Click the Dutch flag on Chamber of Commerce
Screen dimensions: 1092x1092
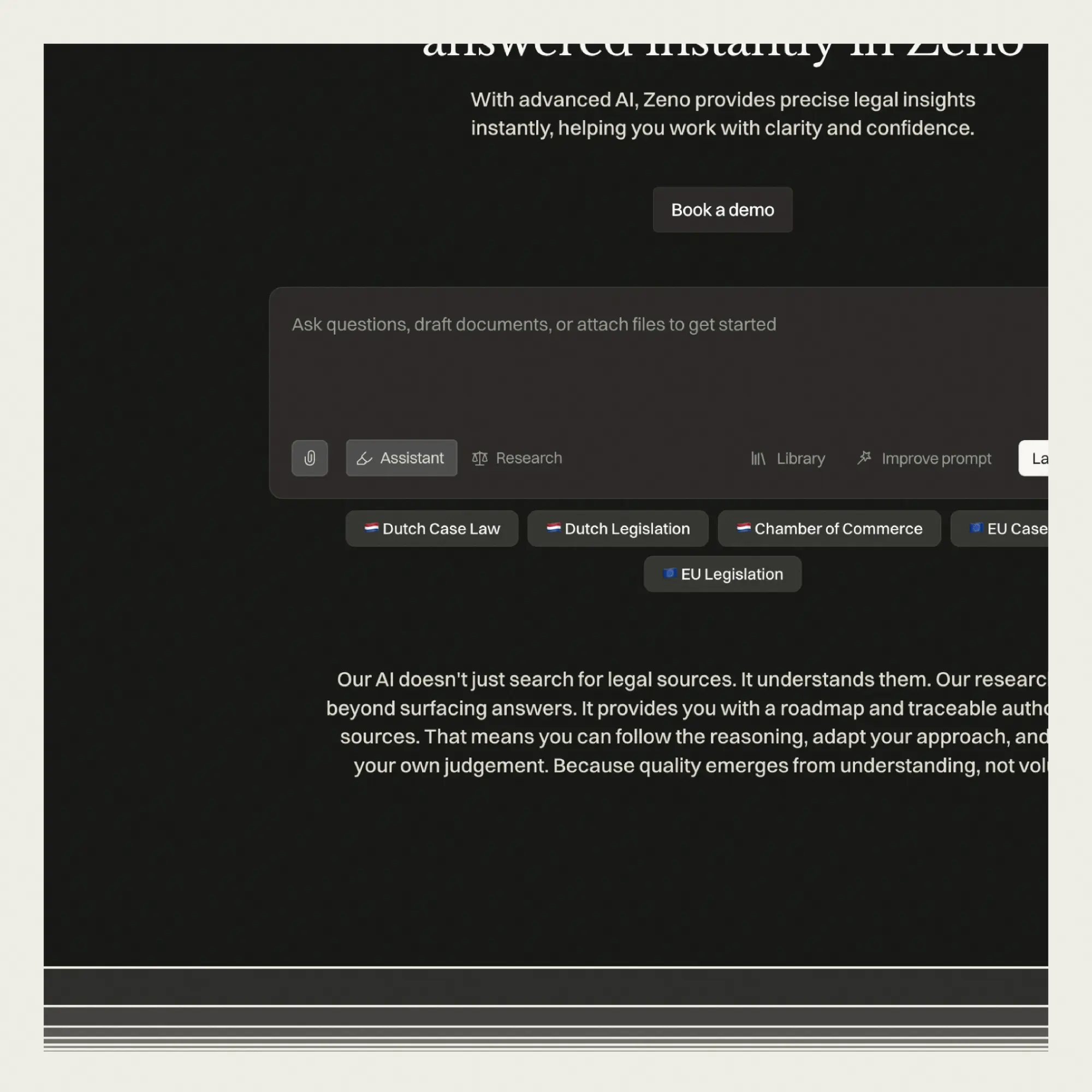[x=743, y=528]
